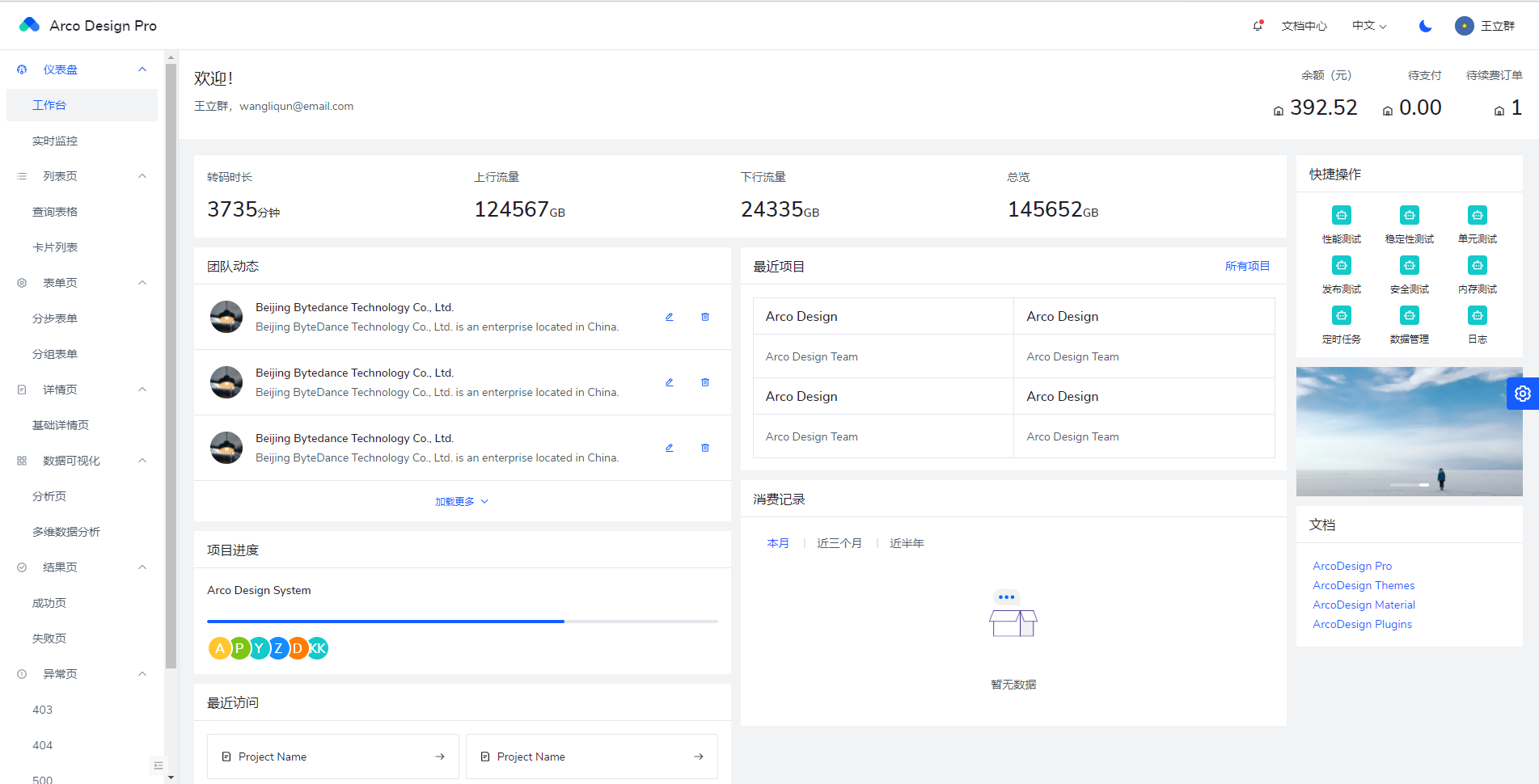Click the sidebar scrollbar down arrow
This screenshot has height=784, width=1539.
pos(171,778)
